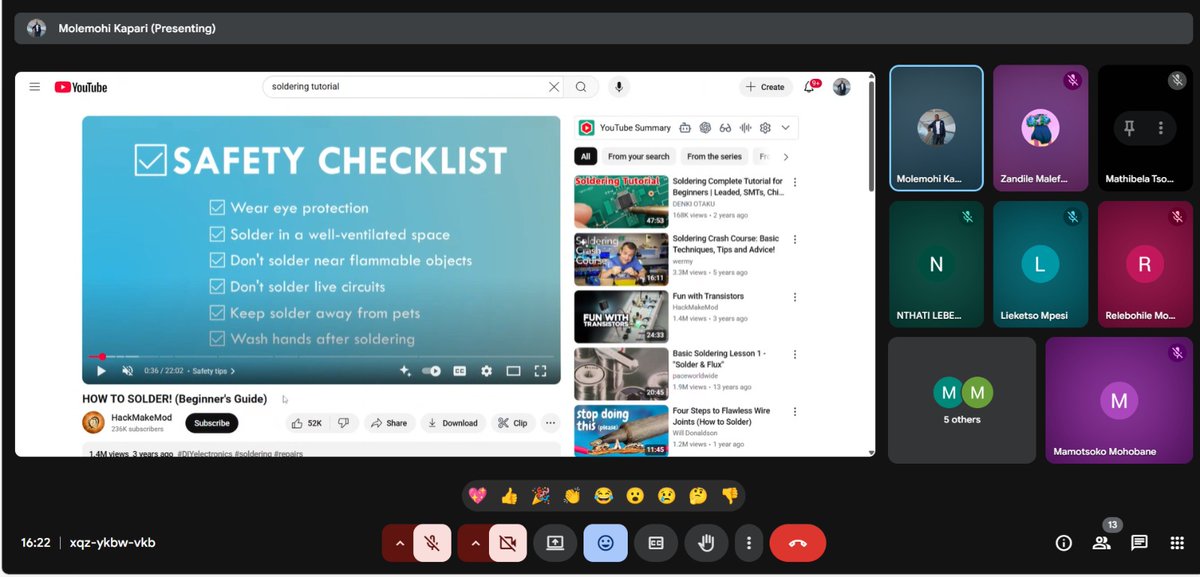Unmute the video player volume
The image size is (1200, 577).
(127, 371)
